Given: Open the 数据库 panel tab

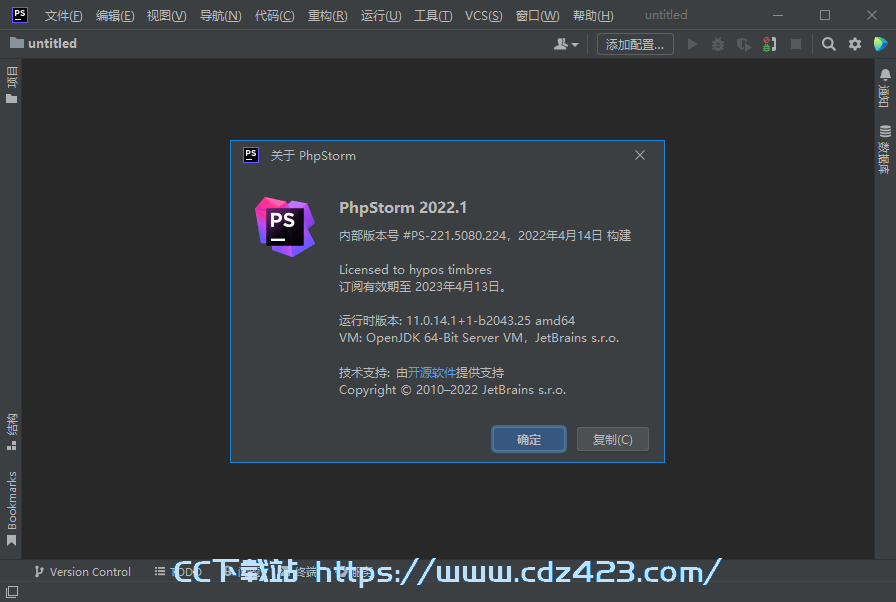Looking at the screenshot, I should click(885, 149).
